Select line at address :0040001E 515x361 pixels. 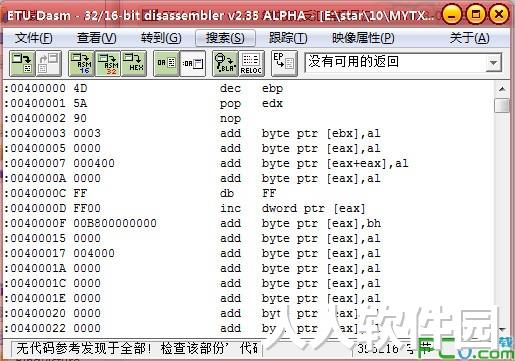tap(248, 299)
